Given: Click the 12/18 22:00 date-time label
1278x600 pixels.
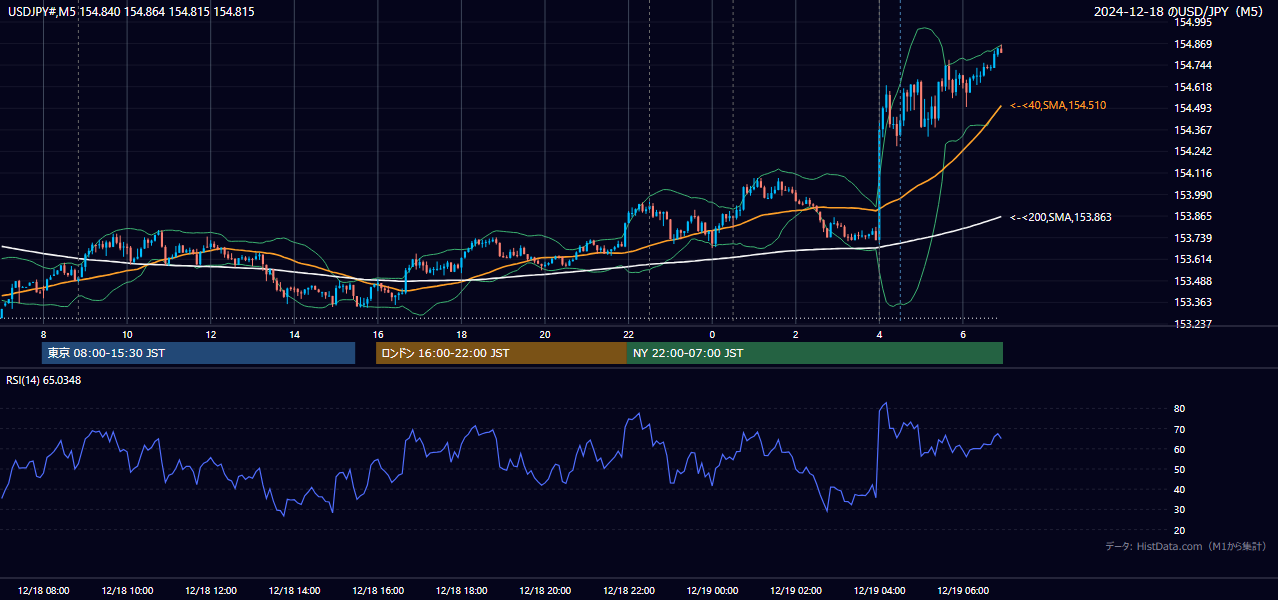Looking at the screenshot, I should pos(628,591).
